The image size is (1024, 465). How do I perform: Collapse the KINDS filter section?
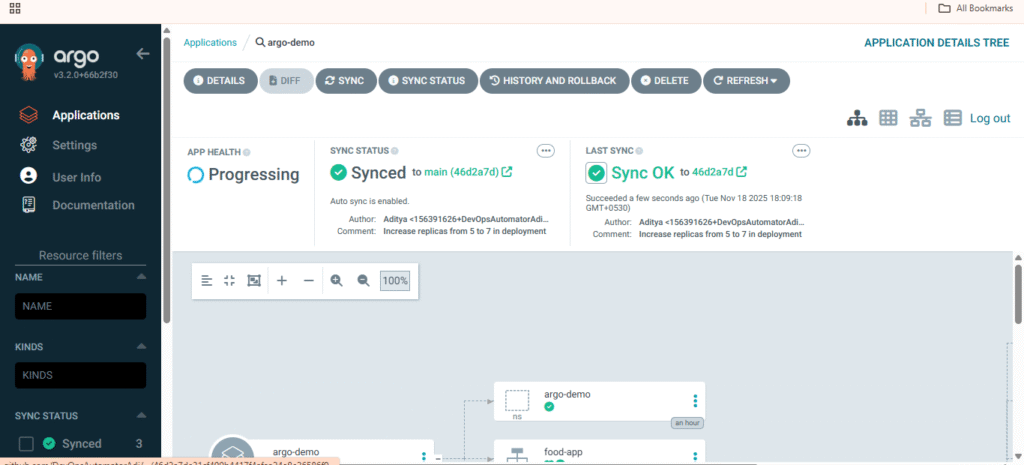(141, 347)
